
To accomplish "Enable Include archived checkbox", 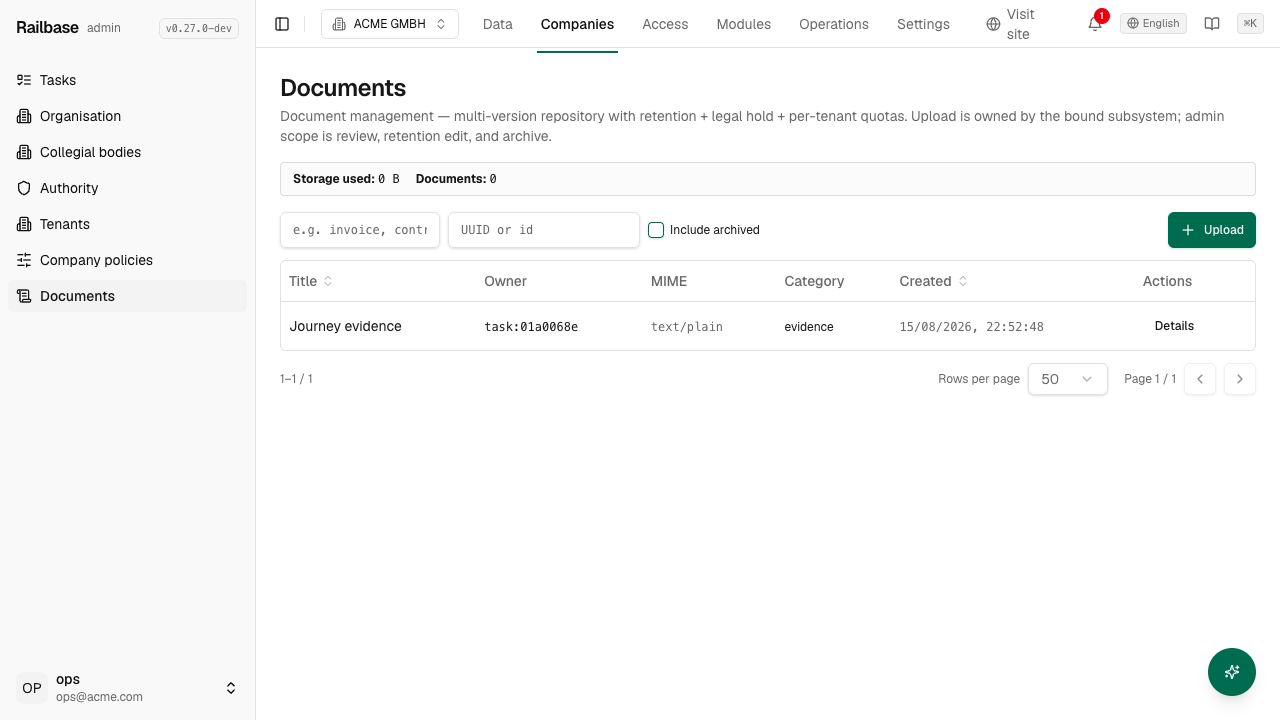I will click(656, 230).
